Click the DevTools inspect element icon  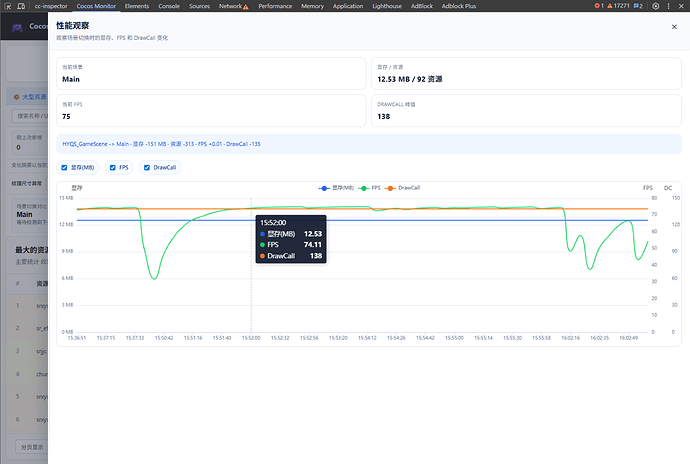point(7,6)
